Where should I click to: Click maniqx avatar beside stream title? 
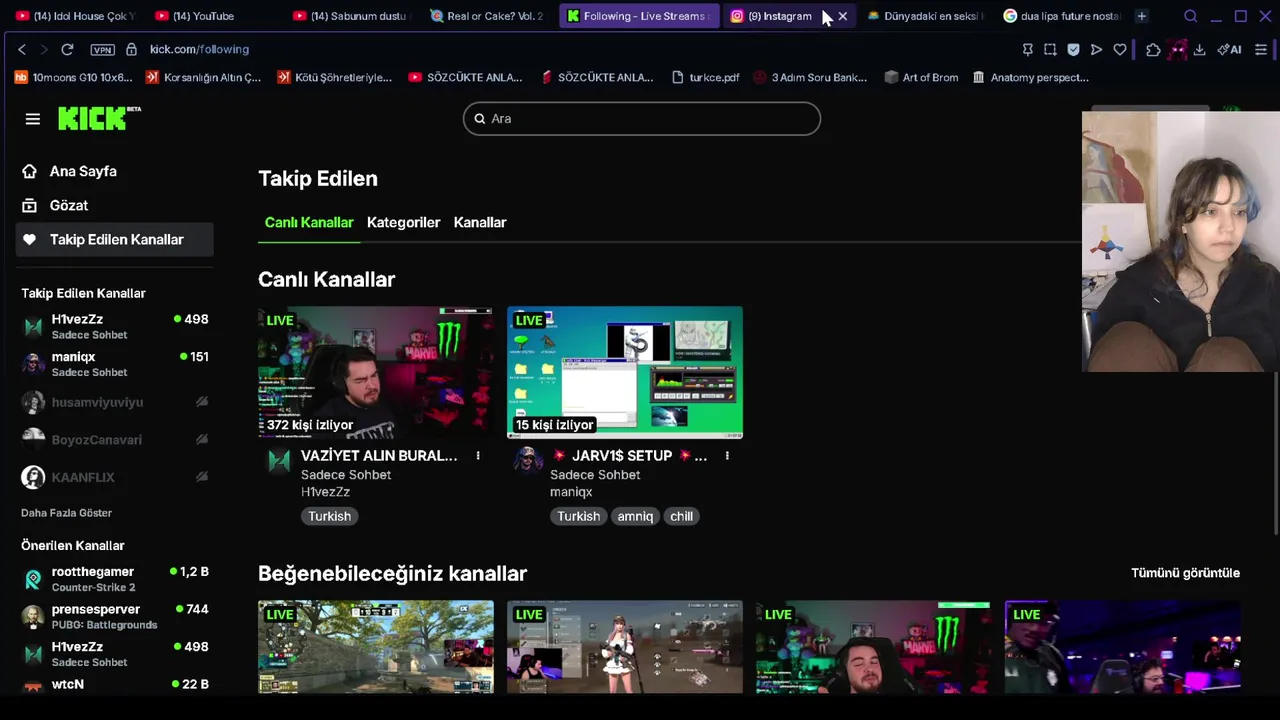click(x=528, y=459)
